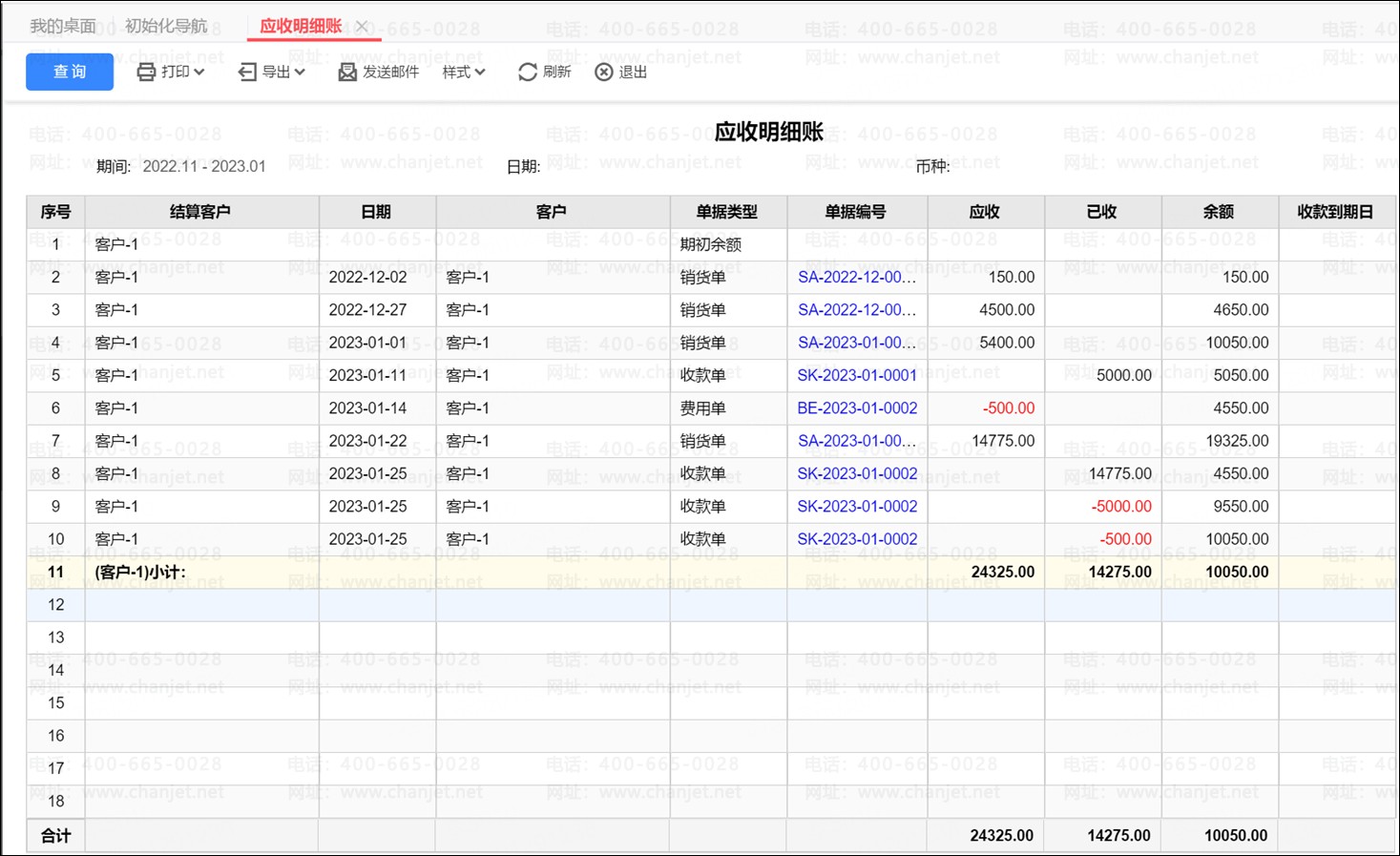Open SK-2023-01-0002 link in row 10

coord(857,539)
